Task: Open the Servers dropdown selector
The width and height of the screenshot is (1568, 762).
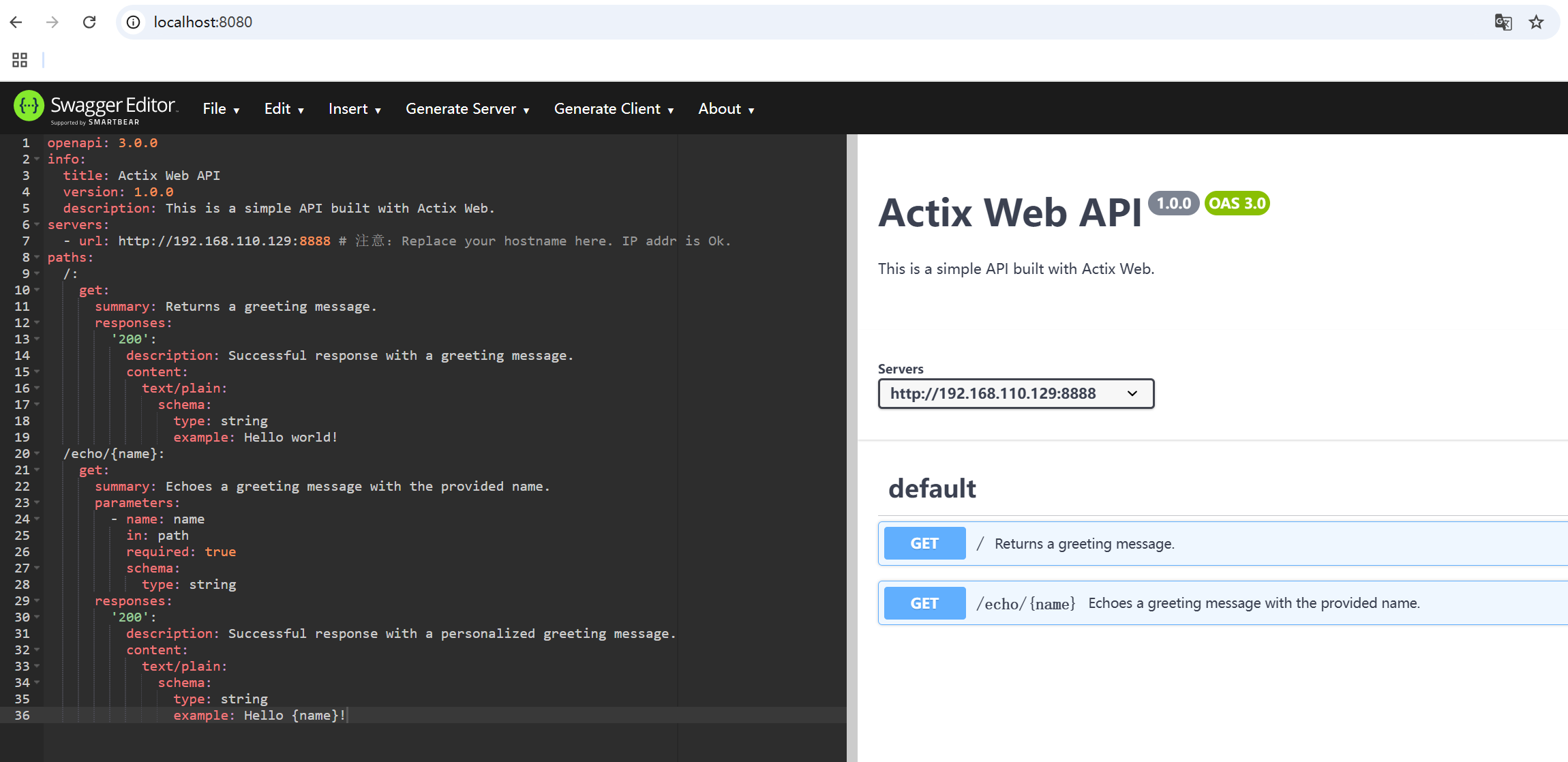Action: tap(1016, 394)
